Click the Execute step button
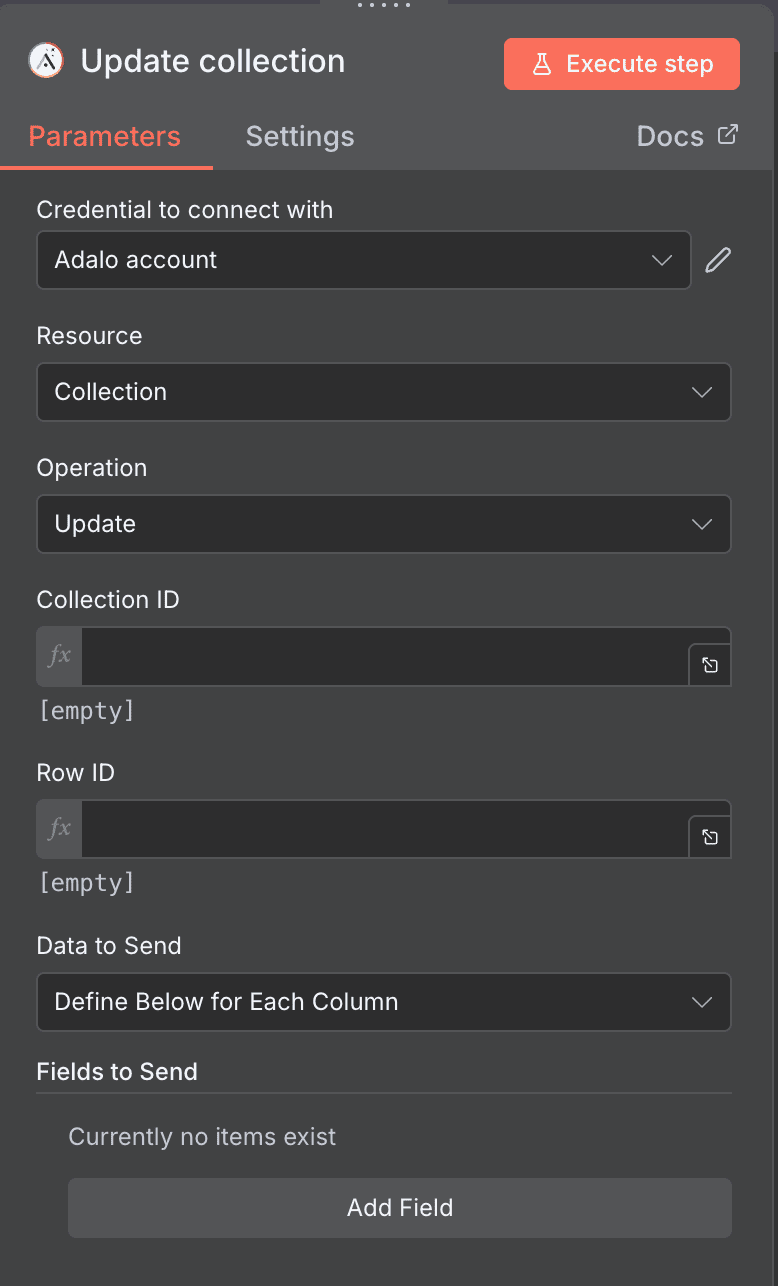This screenshot has width=778, height=1286. tap(621, 63)
